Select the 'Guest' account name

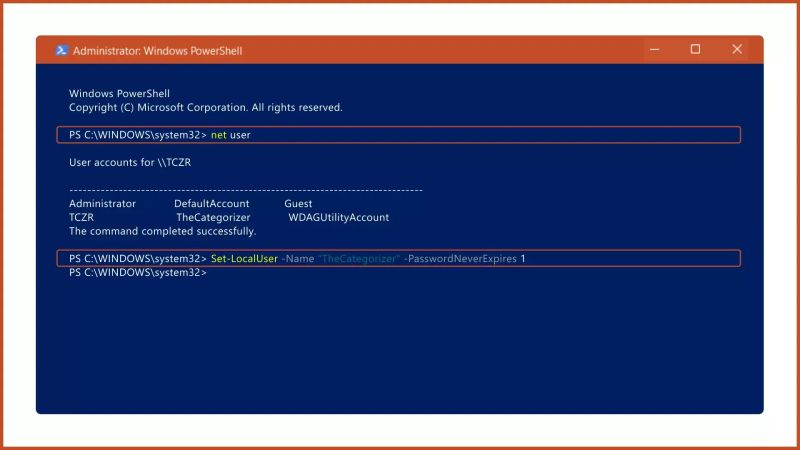[x=298, y=204]
